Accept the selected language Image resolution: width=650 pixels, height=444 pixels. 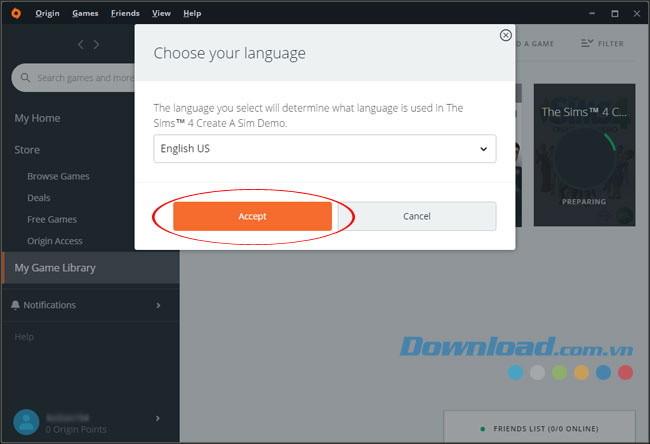[252, 216]
